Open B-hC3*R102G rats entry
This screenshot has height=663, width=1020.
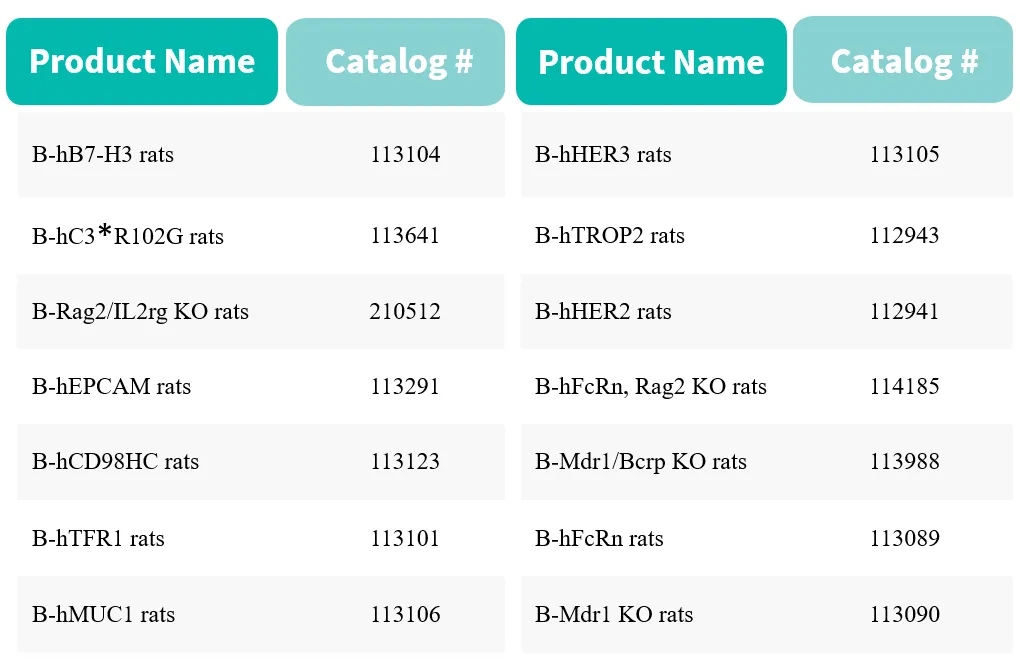(x=128, y=236)
